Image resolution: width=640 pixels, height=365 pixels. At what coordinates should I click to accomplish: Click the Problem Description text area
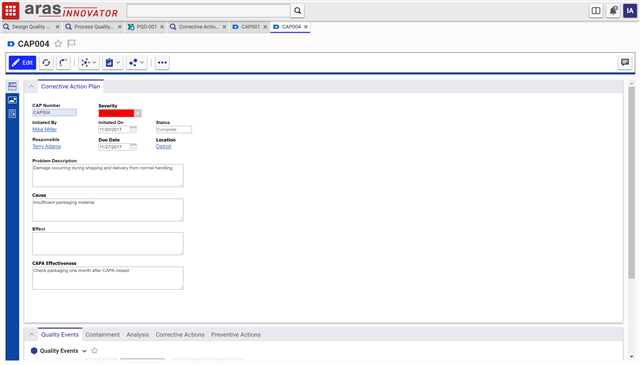(108, 176)
